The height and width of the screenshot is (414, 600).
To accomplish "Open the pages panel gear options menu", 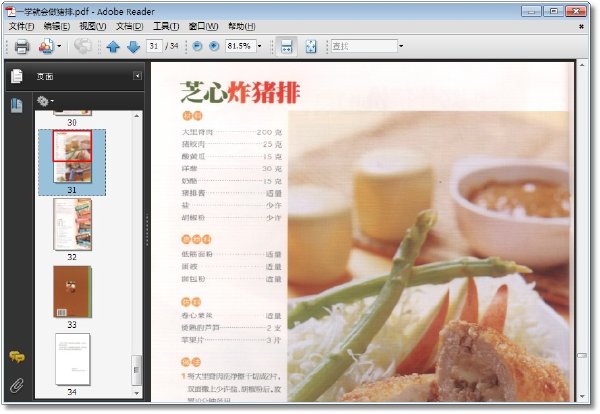I will click(x=45, y=101).
